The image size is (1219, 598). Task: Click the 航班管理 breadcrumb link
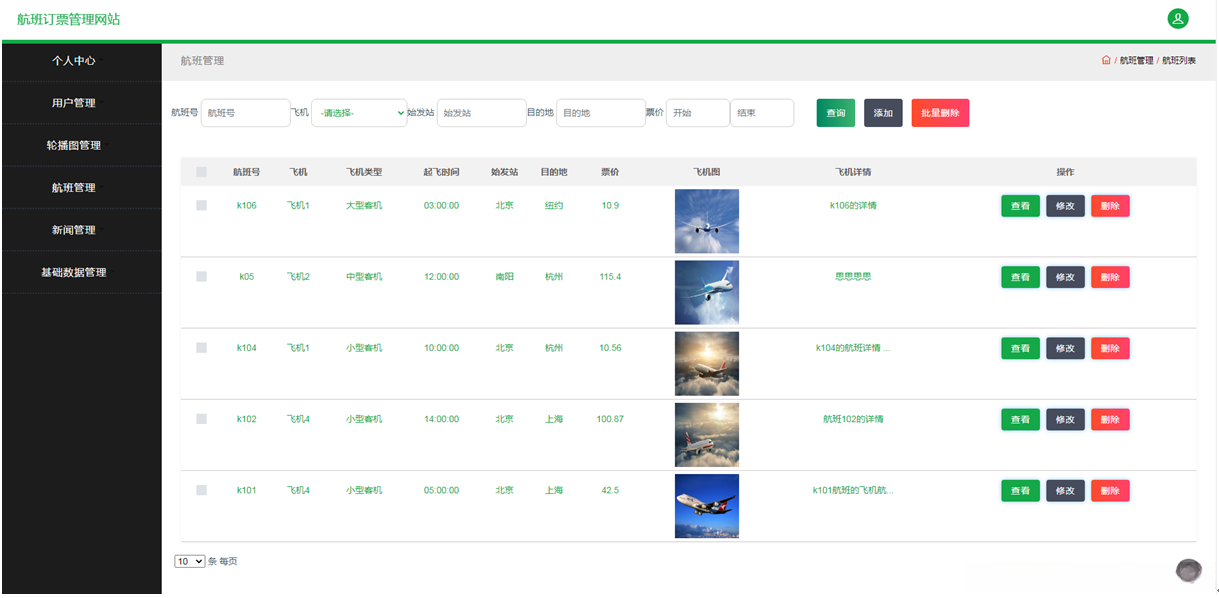[1136, 60]
